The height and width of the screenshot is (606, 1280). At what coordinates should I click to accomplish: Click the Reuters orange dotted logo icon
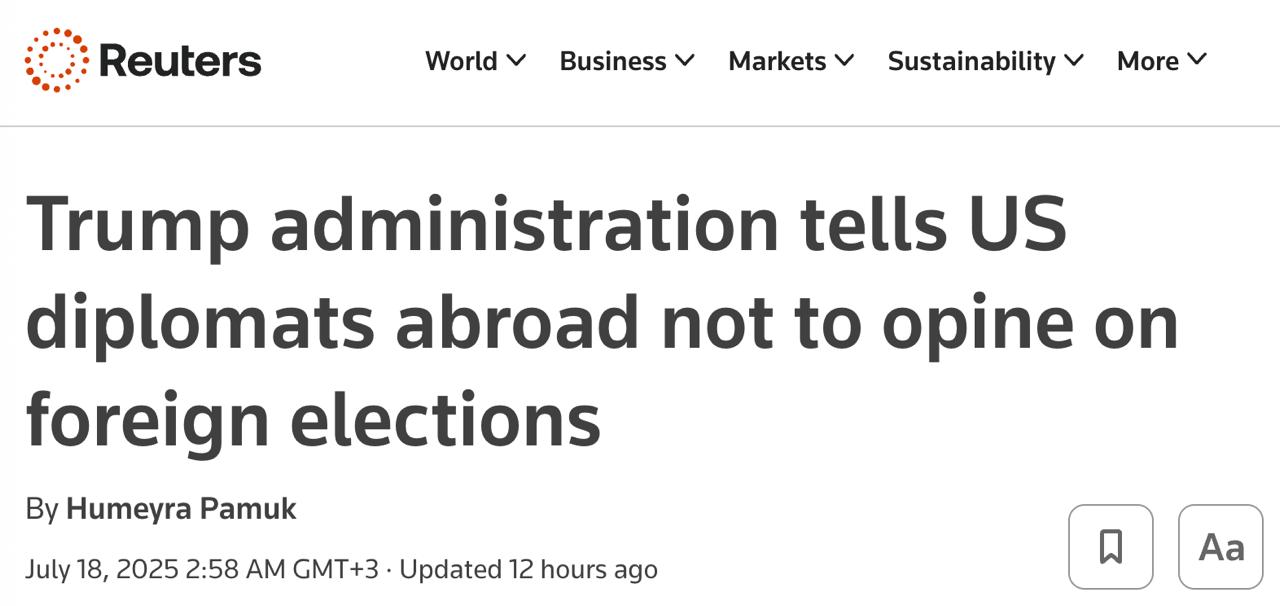56,60
